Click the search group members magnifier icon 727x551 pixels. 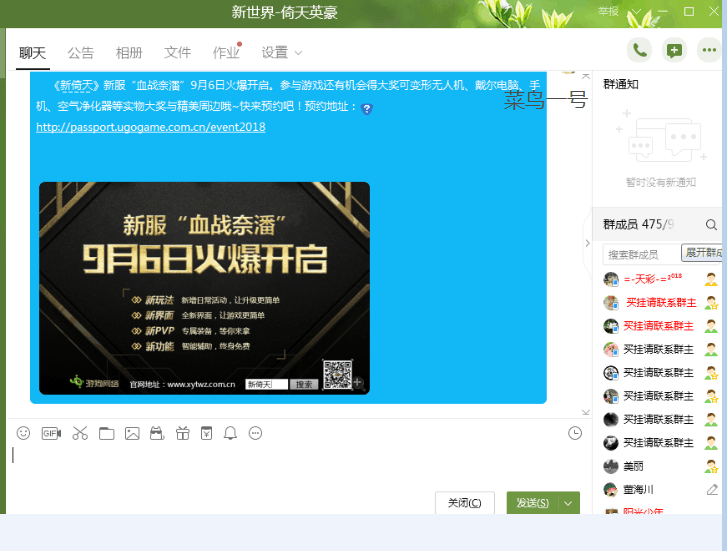(x=711, y=225)
